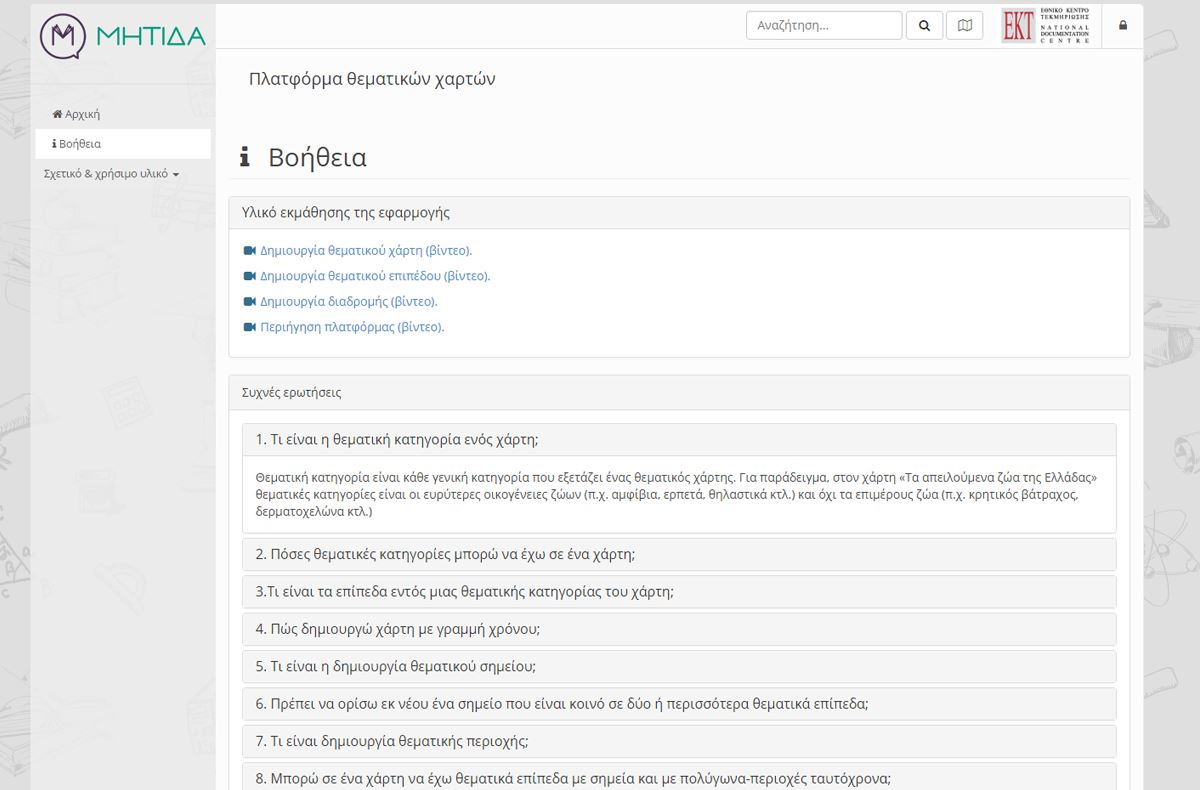The width and height of the screenshot is (1200, 790).
Task: Go to Αρχική in the sidebar
Action: (82, 115)
